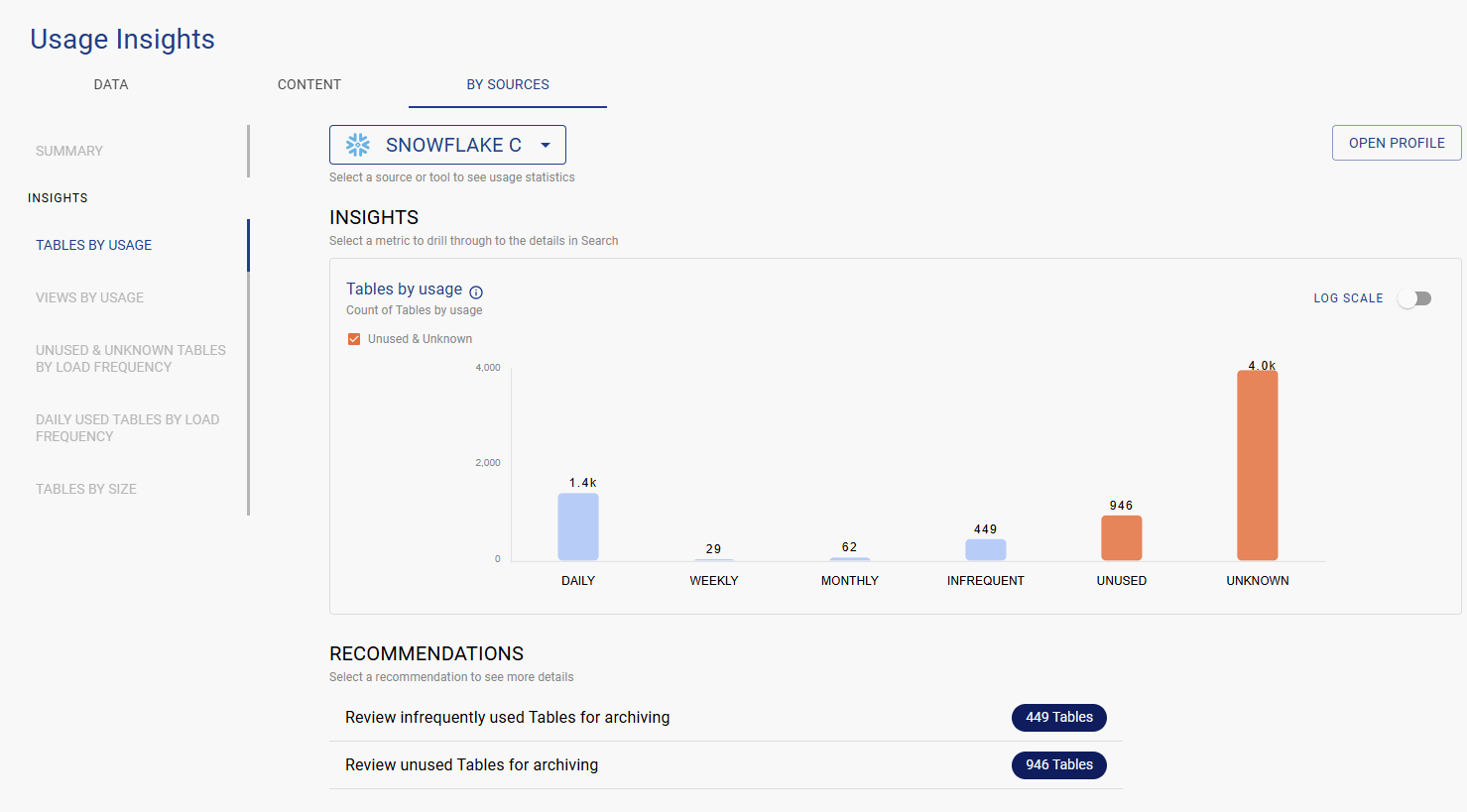Viewport: 1467px width, 812px height.
Task: Select Daily Used Tables by Load Frequency
Action: coord(127,428)
